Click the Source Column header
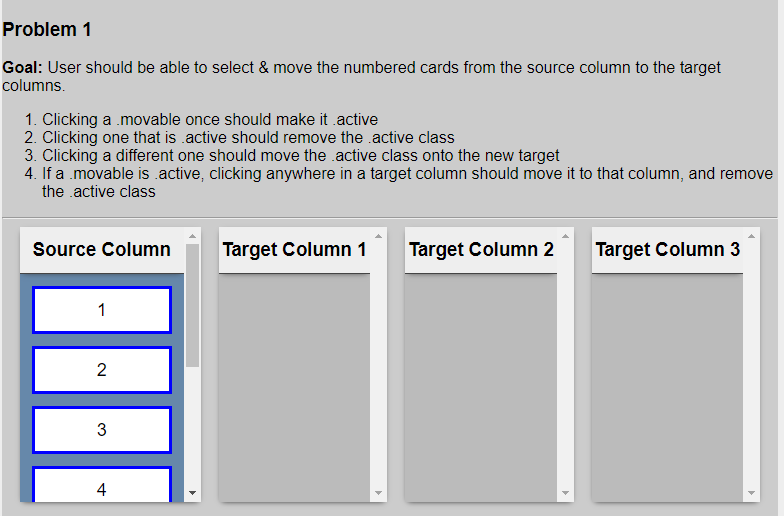The image size is (784, 516). tap(102, 250)
